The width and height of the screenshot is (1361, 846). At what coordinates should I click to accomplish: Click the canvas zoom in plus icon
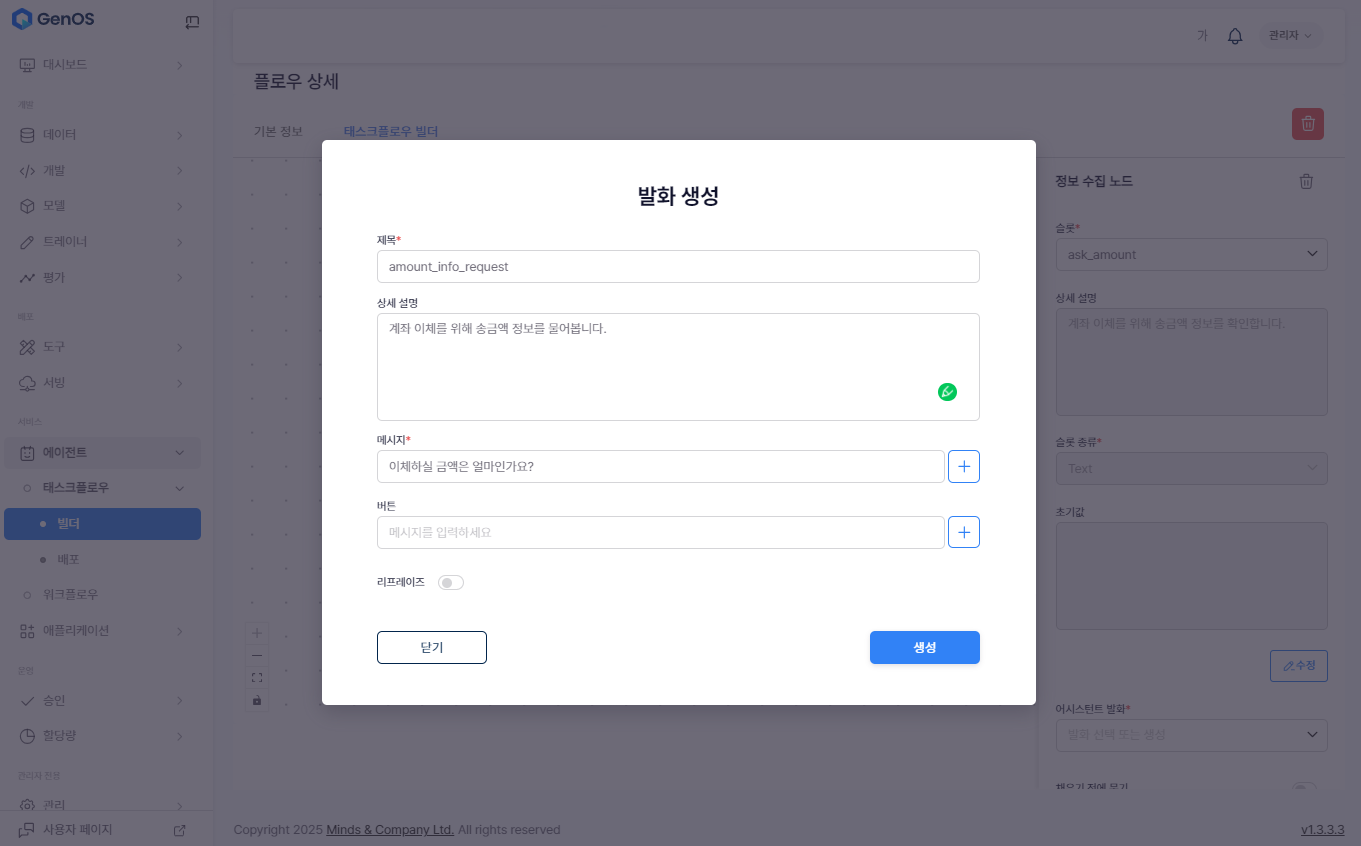[257, 633]
